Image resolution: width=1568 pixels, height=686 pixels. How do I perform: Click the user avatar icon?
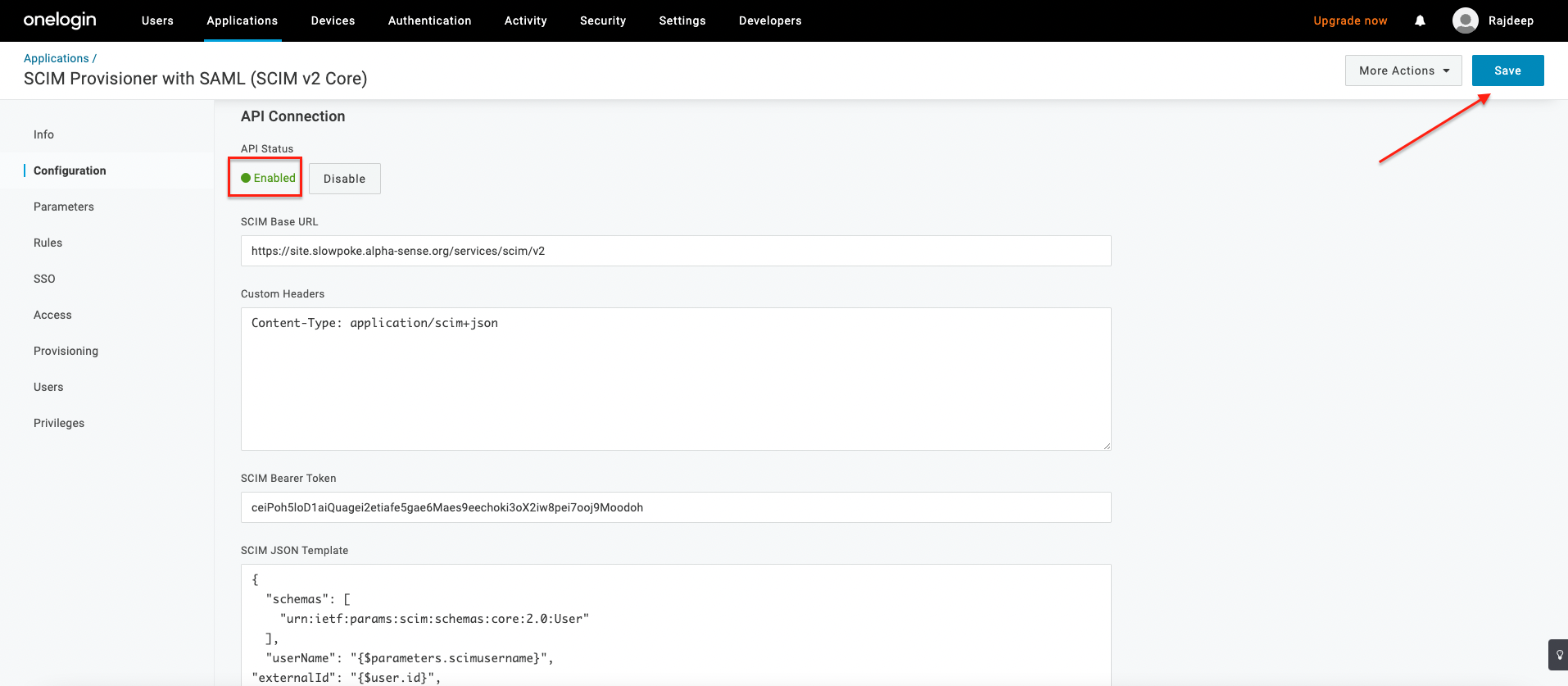click(x=1465, y=20)
